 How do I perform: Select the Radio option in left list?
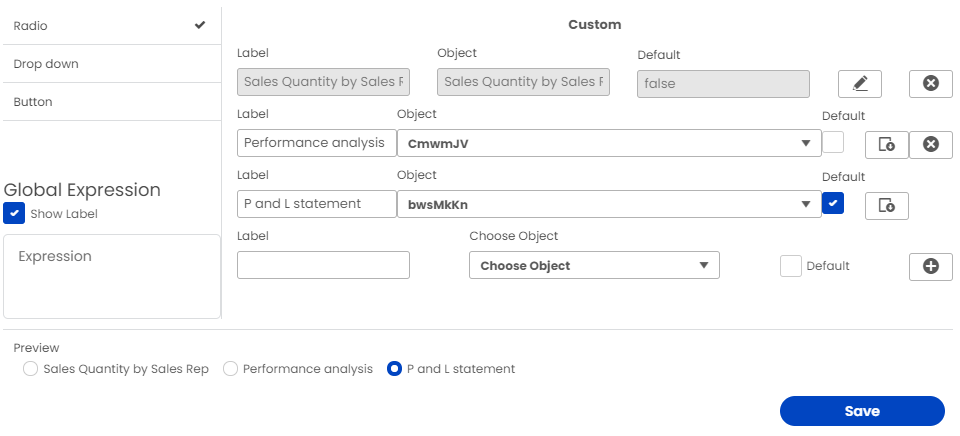pos(110,26)
